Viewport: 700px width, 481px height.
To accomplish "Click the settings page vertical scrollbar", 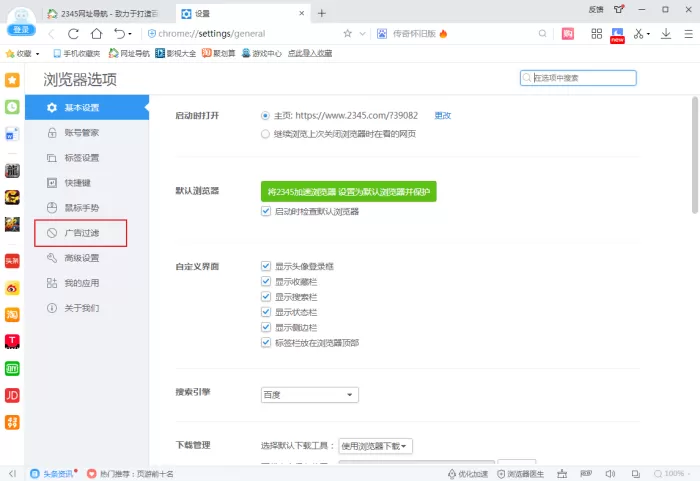I will (695, 155).
